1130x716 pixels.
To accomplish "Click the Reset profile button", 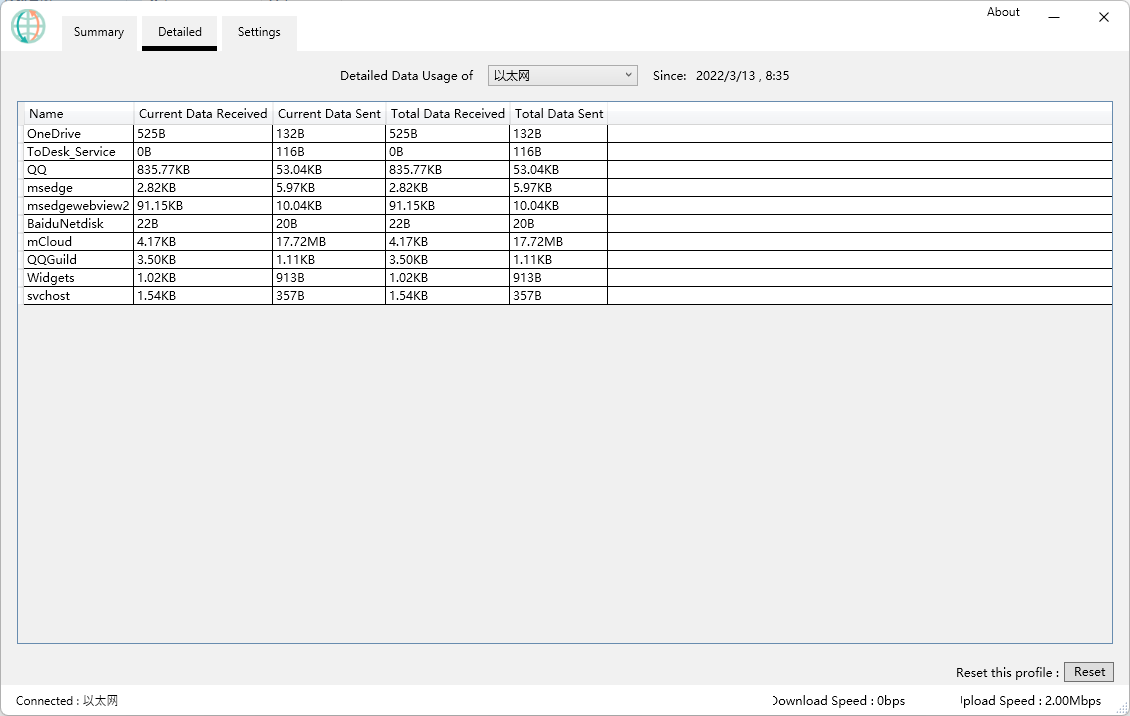I will 1089,672.
